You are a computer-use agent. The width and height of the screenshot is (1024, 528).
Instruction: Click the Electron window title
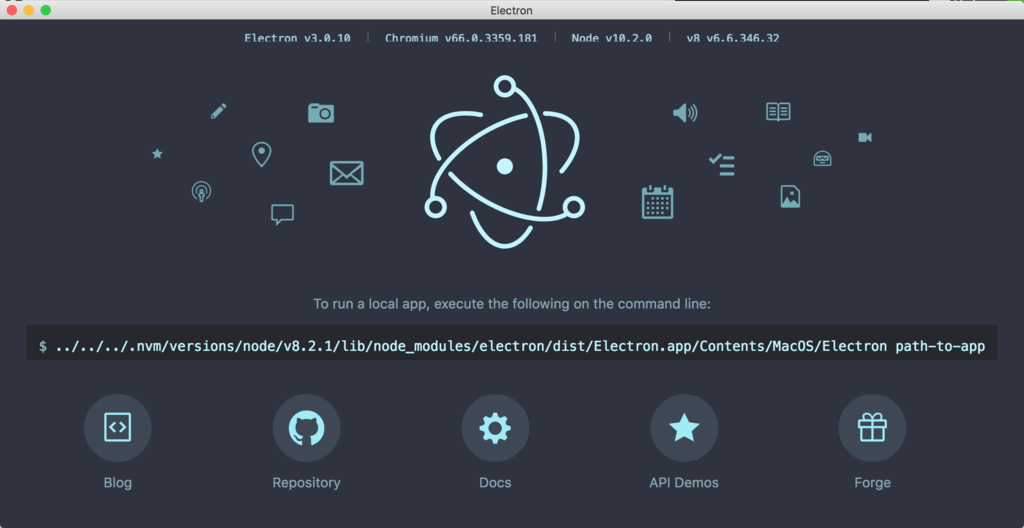(511, 10)
